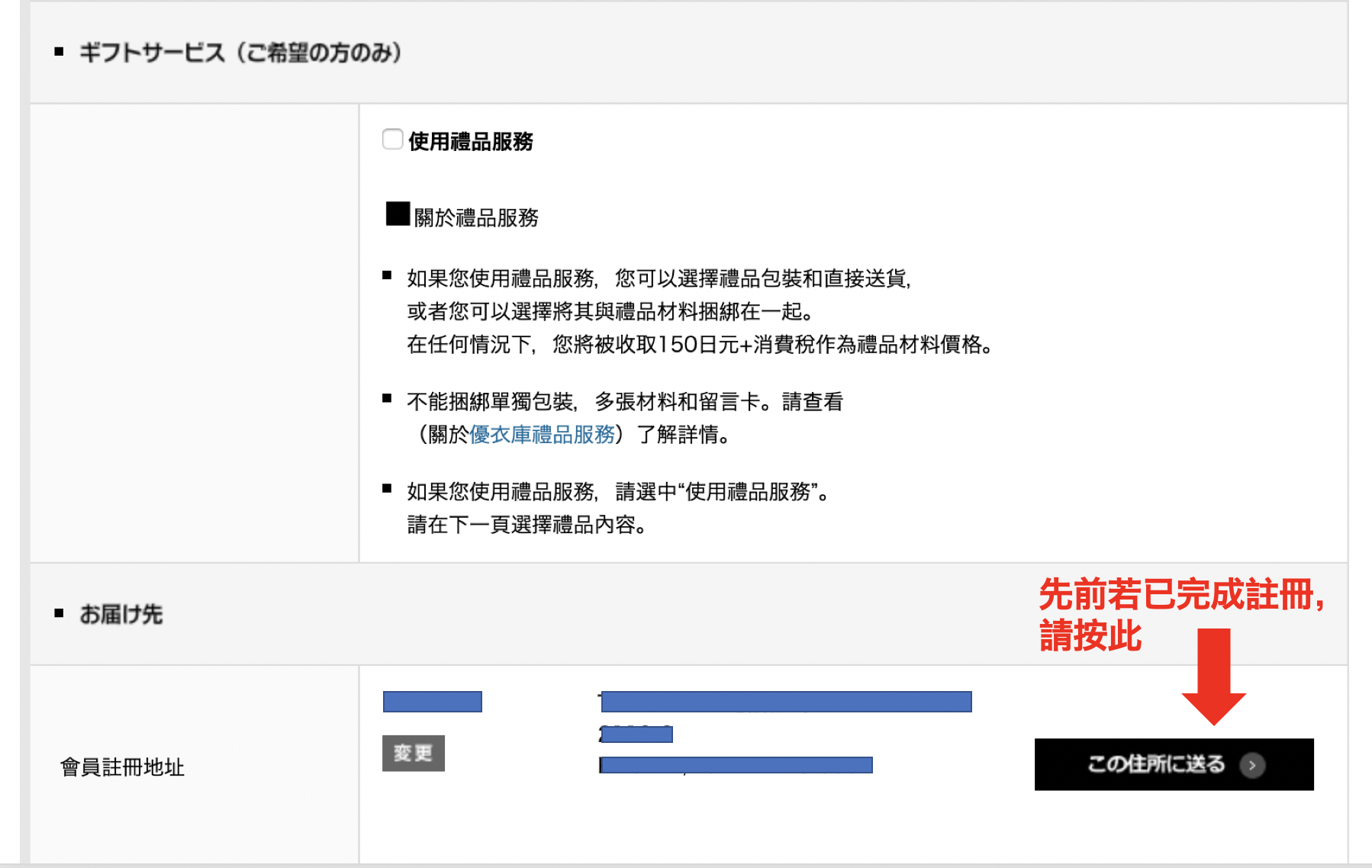
Task: Enable the 使用禮品服務 checkbox
Action: pyautogui.click(x=392, y=140)
